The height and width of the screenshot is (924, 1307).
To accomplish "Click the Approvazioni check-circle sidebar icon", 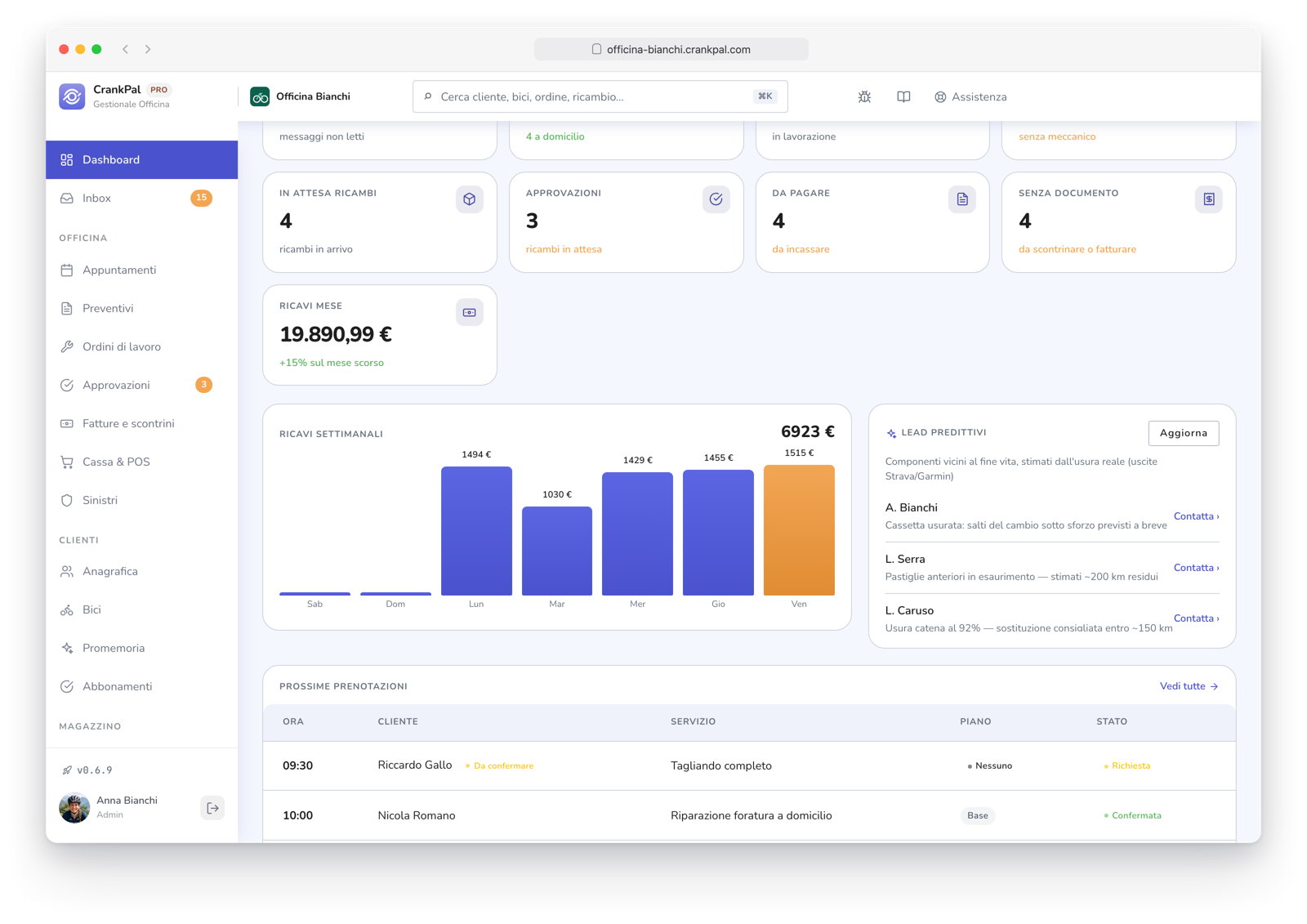I will (67, 385).
